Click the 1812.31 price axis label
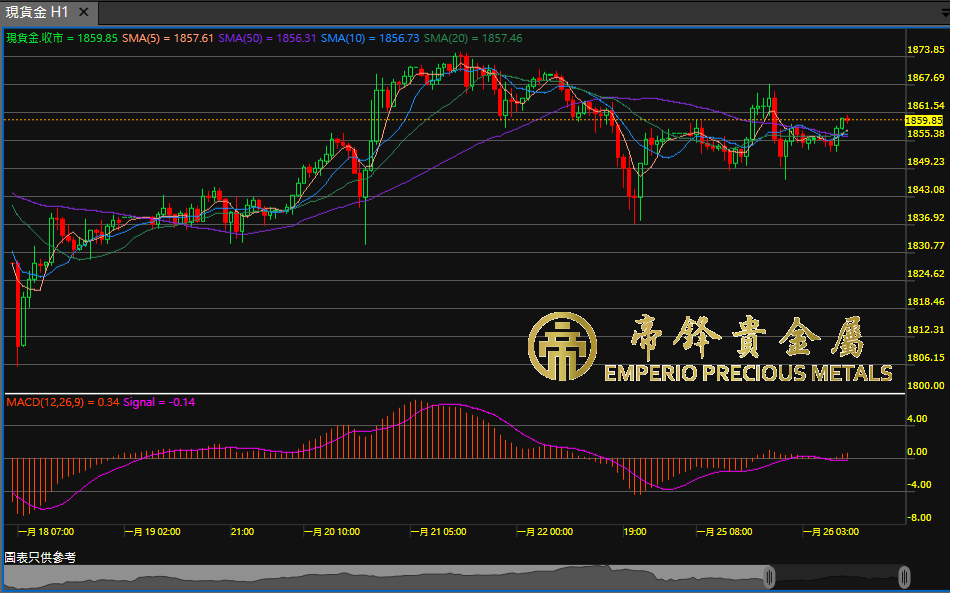This screenshot has width=956, height=593. tap(926, 330)
